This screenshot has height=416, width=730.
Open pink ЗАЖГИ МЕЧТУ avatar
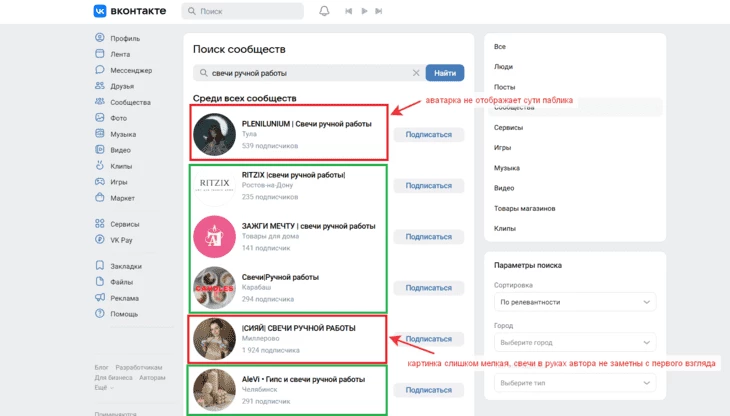pyautogui.click(x=214, y=237)
